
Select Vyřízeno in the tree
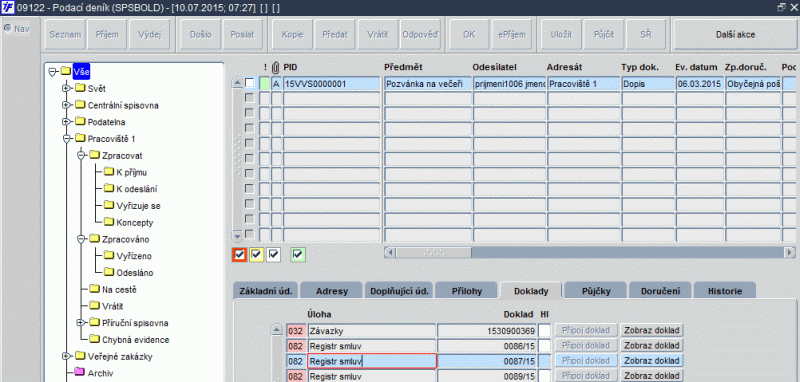pyautogui.click(x=134, y=256)
